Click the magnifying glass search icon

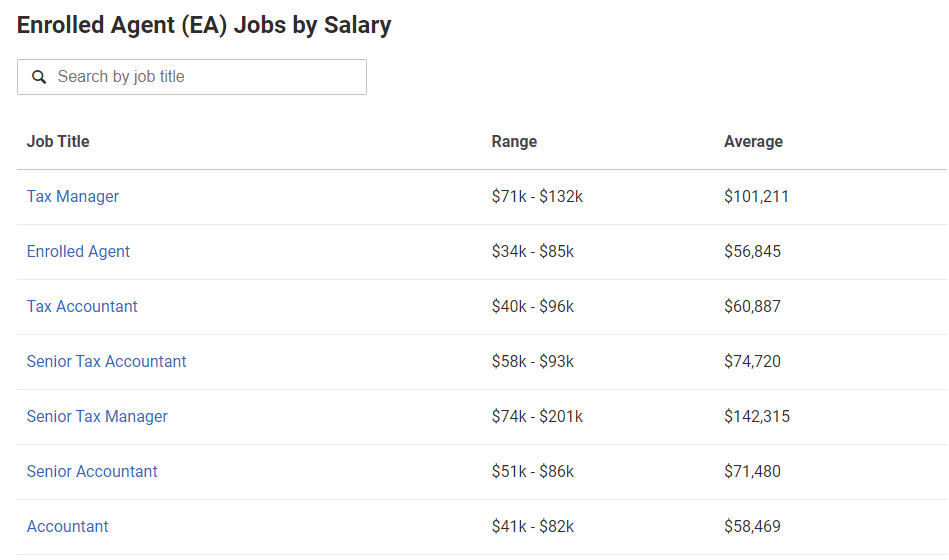[39, 77]
